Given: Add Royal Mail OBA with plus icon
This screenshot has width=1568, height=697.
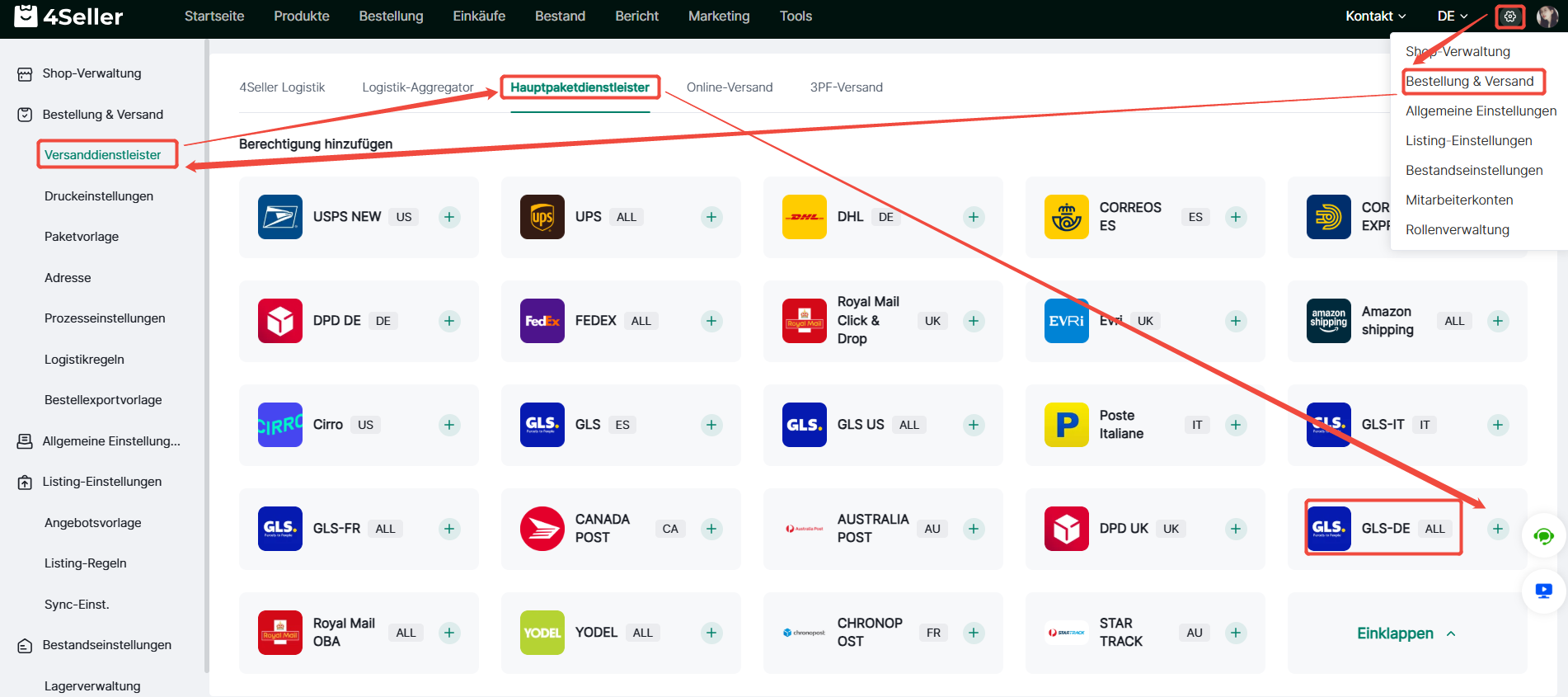Looking at the screenshot, I should [449, 633].
